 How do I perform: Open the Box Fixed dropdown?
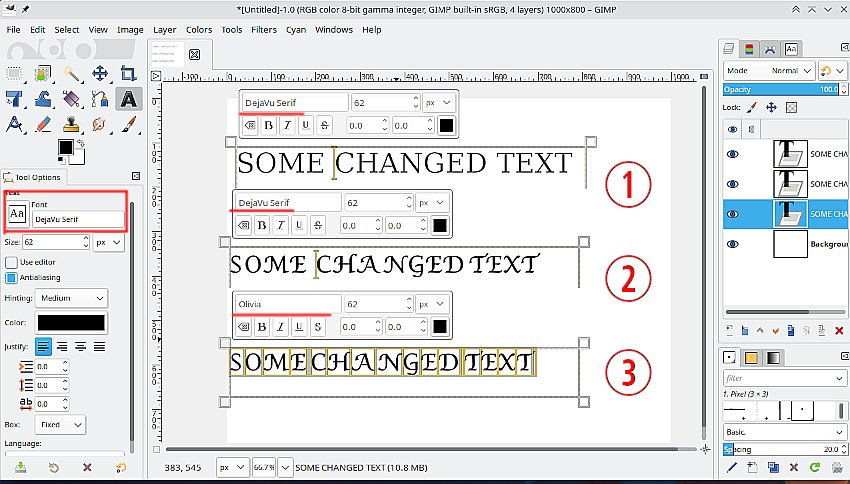pos(60,425)
